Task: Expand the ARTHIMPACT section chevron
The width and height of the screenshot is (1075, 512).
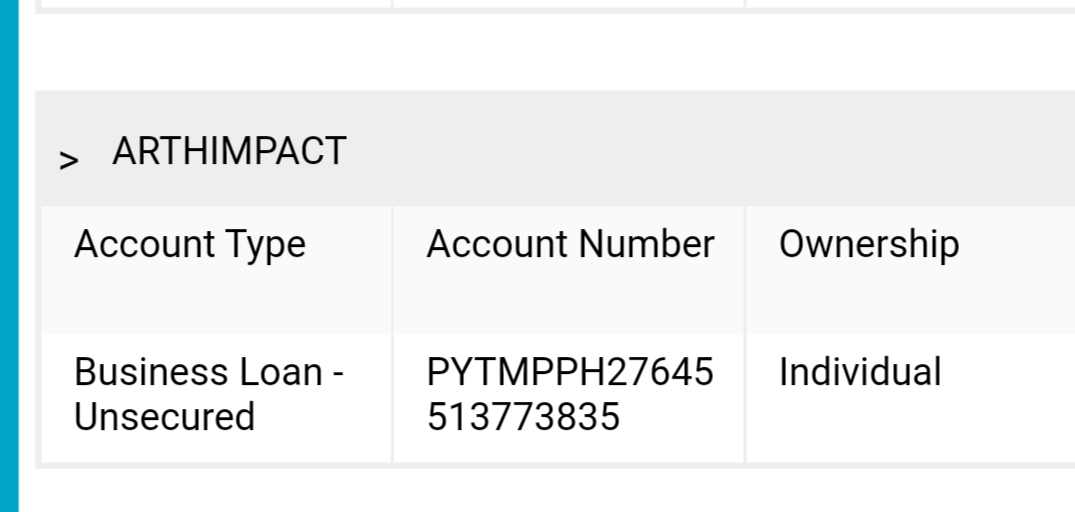Action: (68, 160)
